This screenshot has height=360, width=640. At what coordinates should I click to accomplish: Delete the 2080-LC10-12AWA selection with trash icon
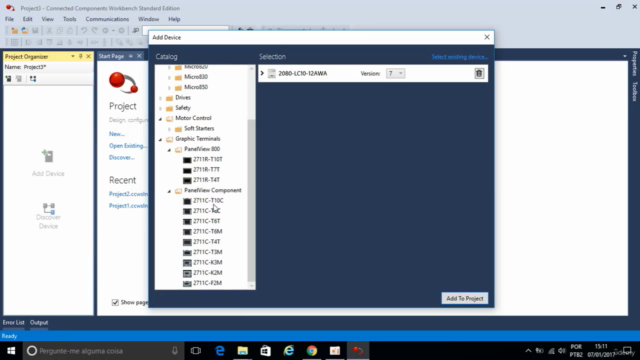[479, 73]
